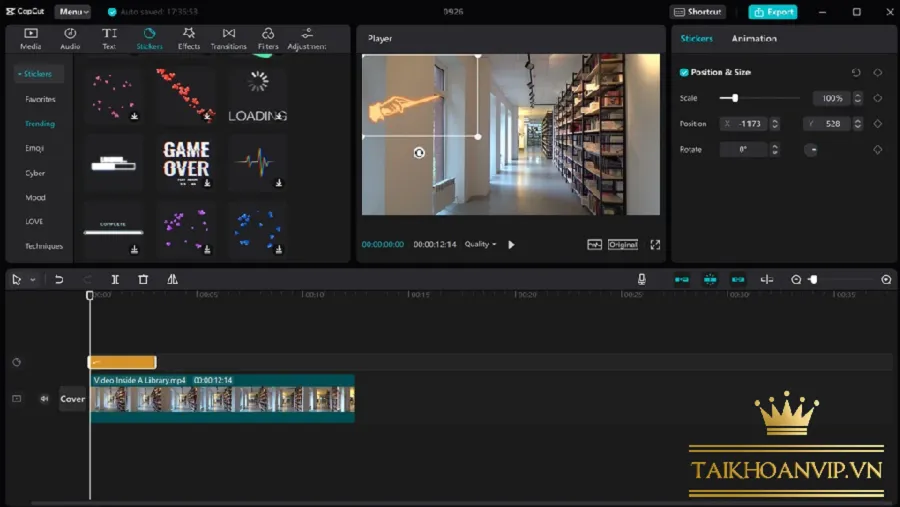Choose the GAME OVER sticker
The width and height of the screenshot is (900, 507).
[x=185, y=162]
